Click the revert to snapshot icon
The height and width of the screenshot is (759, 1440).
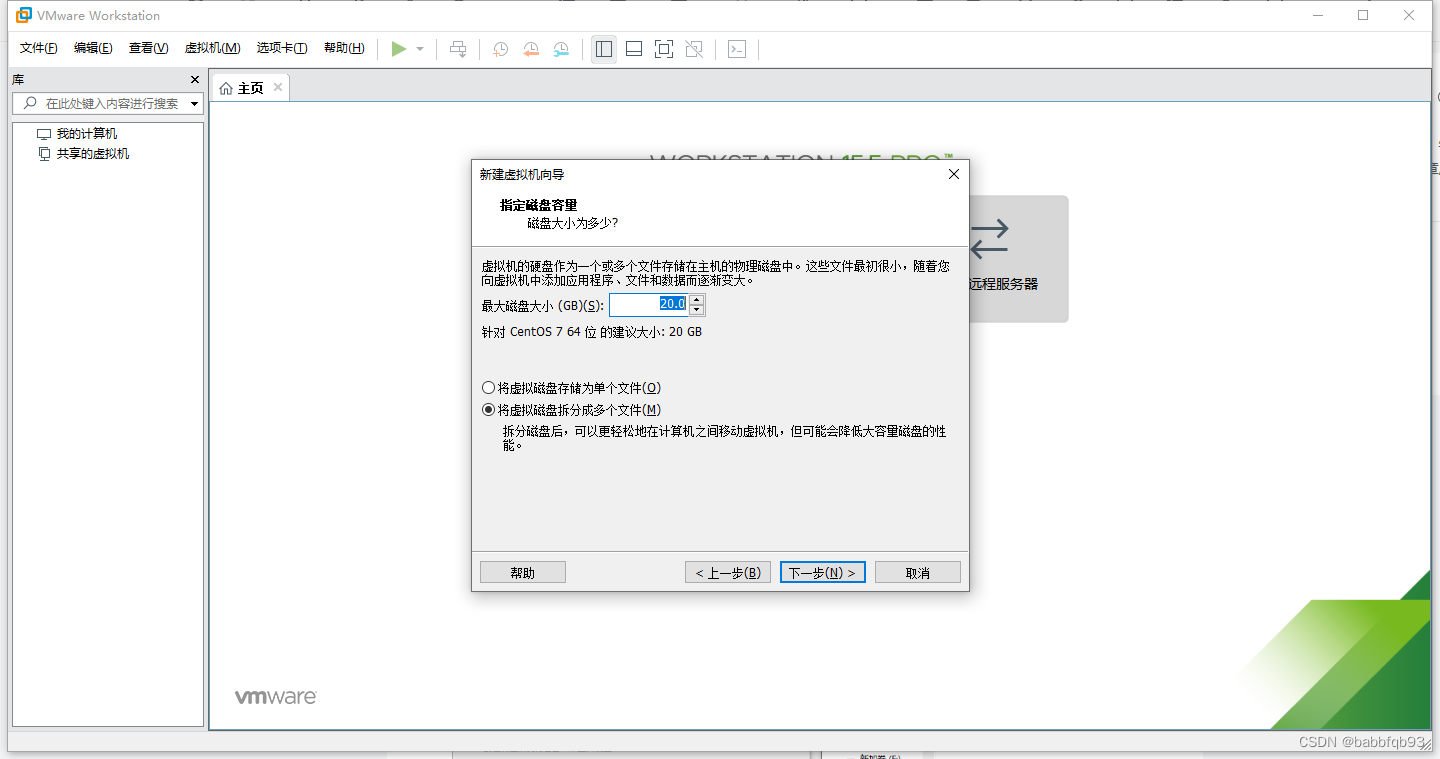point(531,49)
